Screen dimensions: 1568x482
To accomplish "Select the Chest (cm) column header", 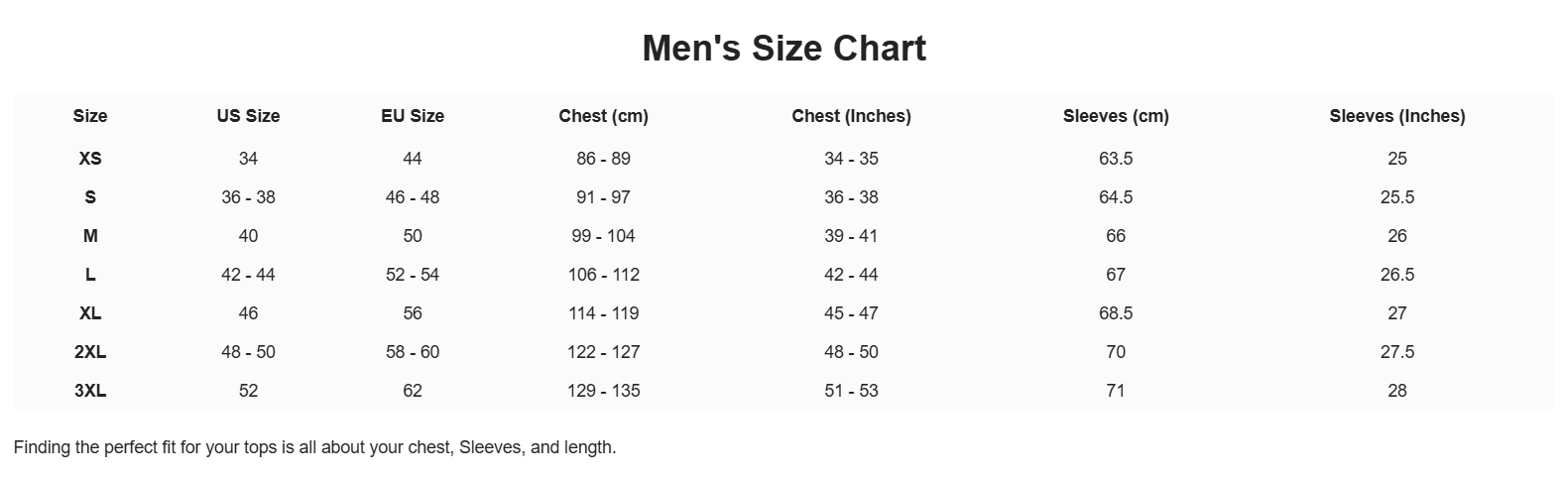I will tap(603, 116).
